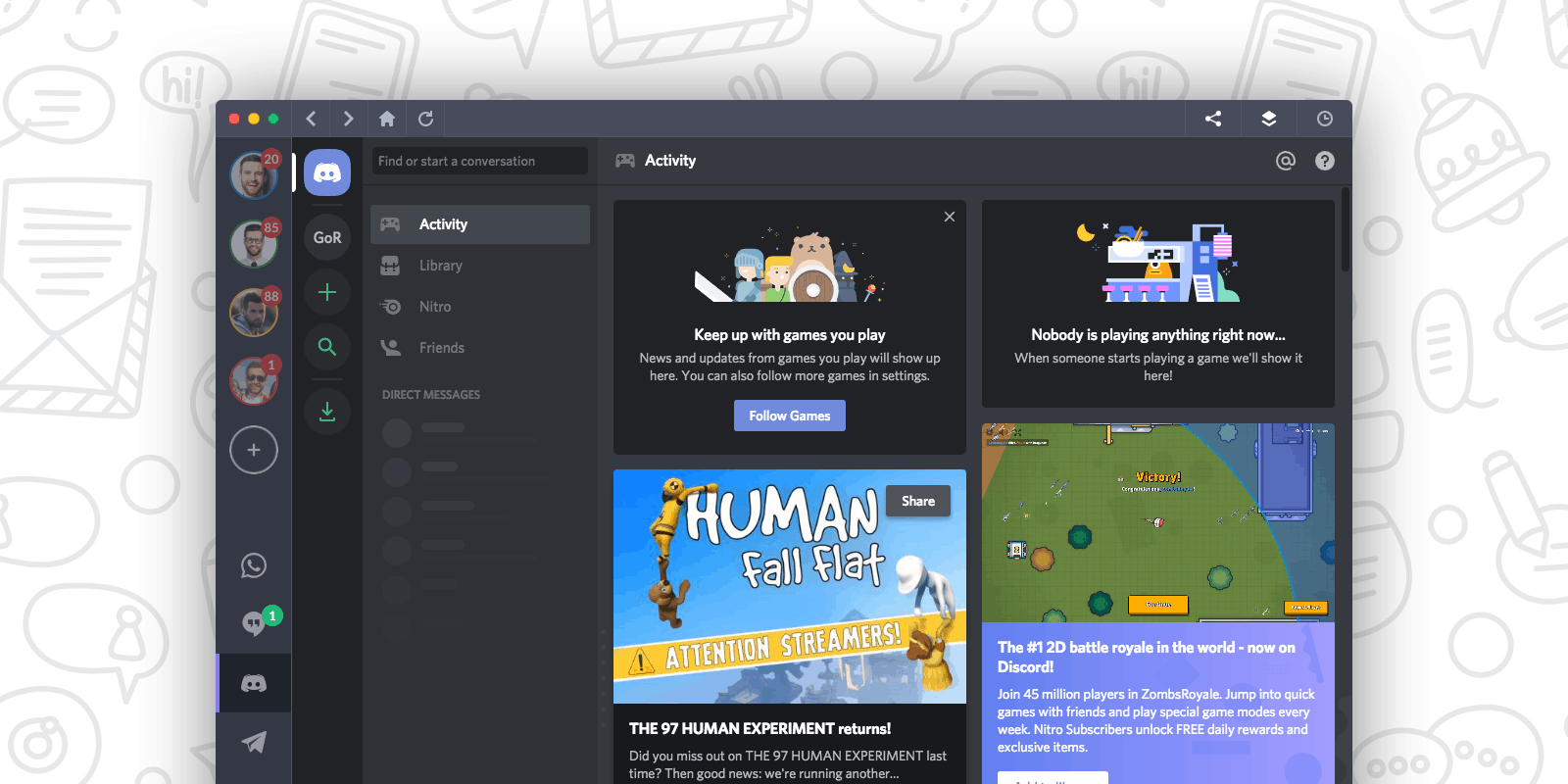Open Hangouts chat with green badge
Viewport: 1568px width, 784px height.
click(x=255, y=623)
